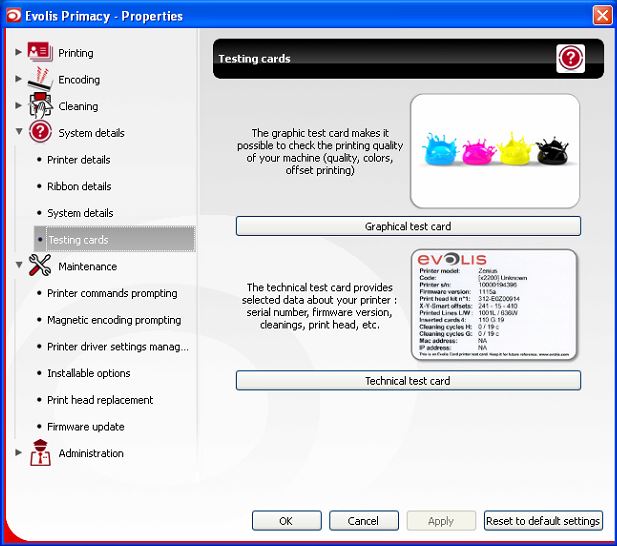Select the Administration category label
The image size is (617, 546).
(91, 453)
